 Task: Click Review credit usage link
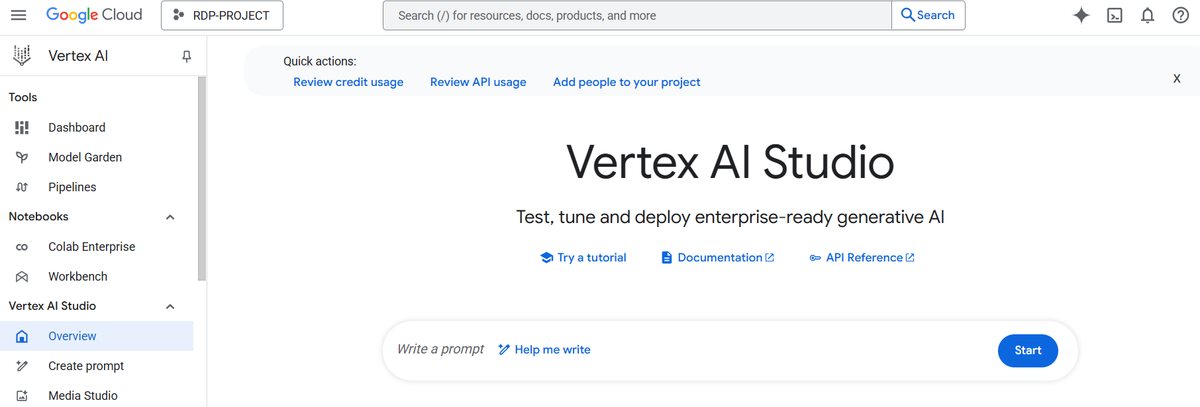348,82
